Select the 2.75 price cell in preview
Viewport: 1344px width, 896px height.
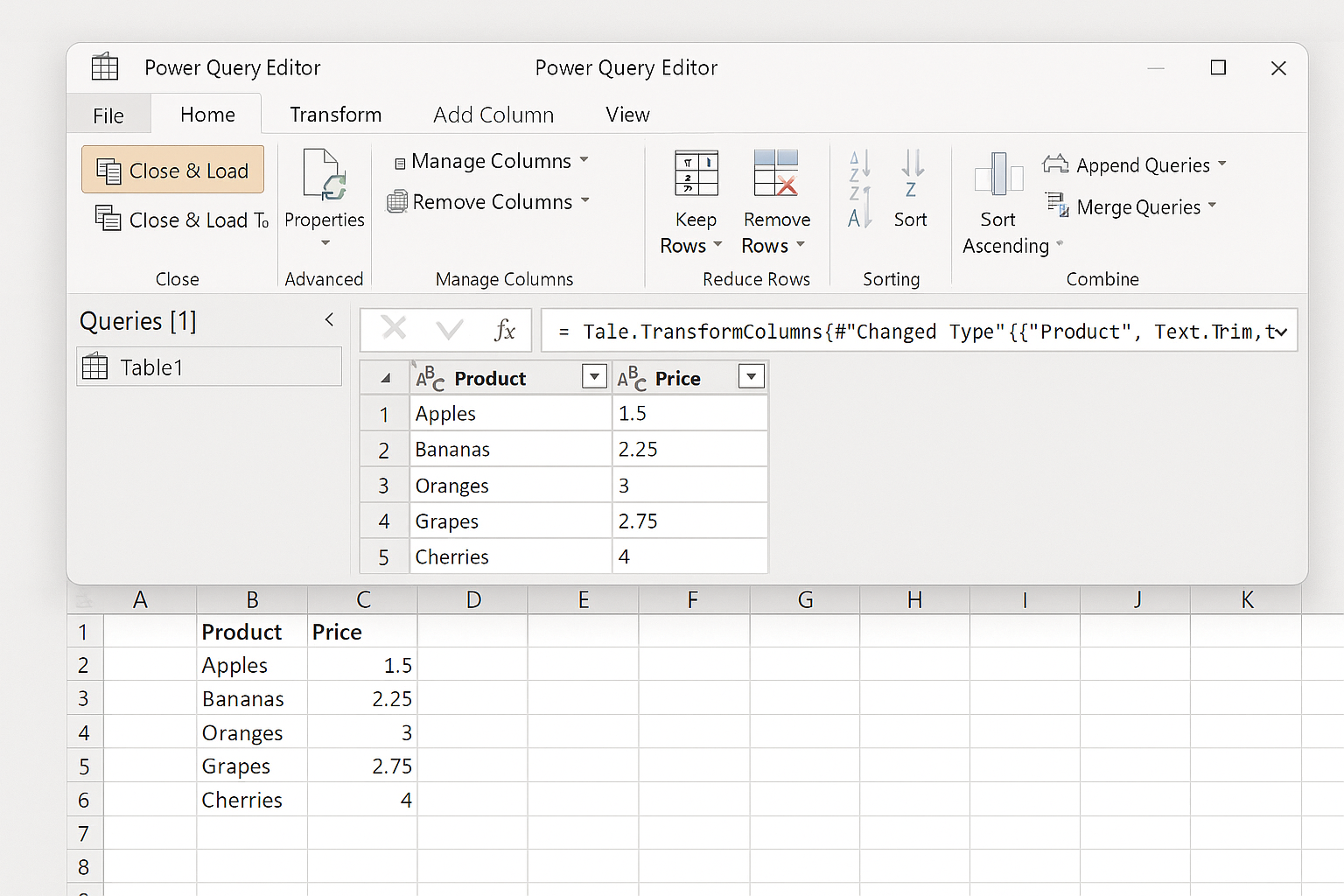690,521
